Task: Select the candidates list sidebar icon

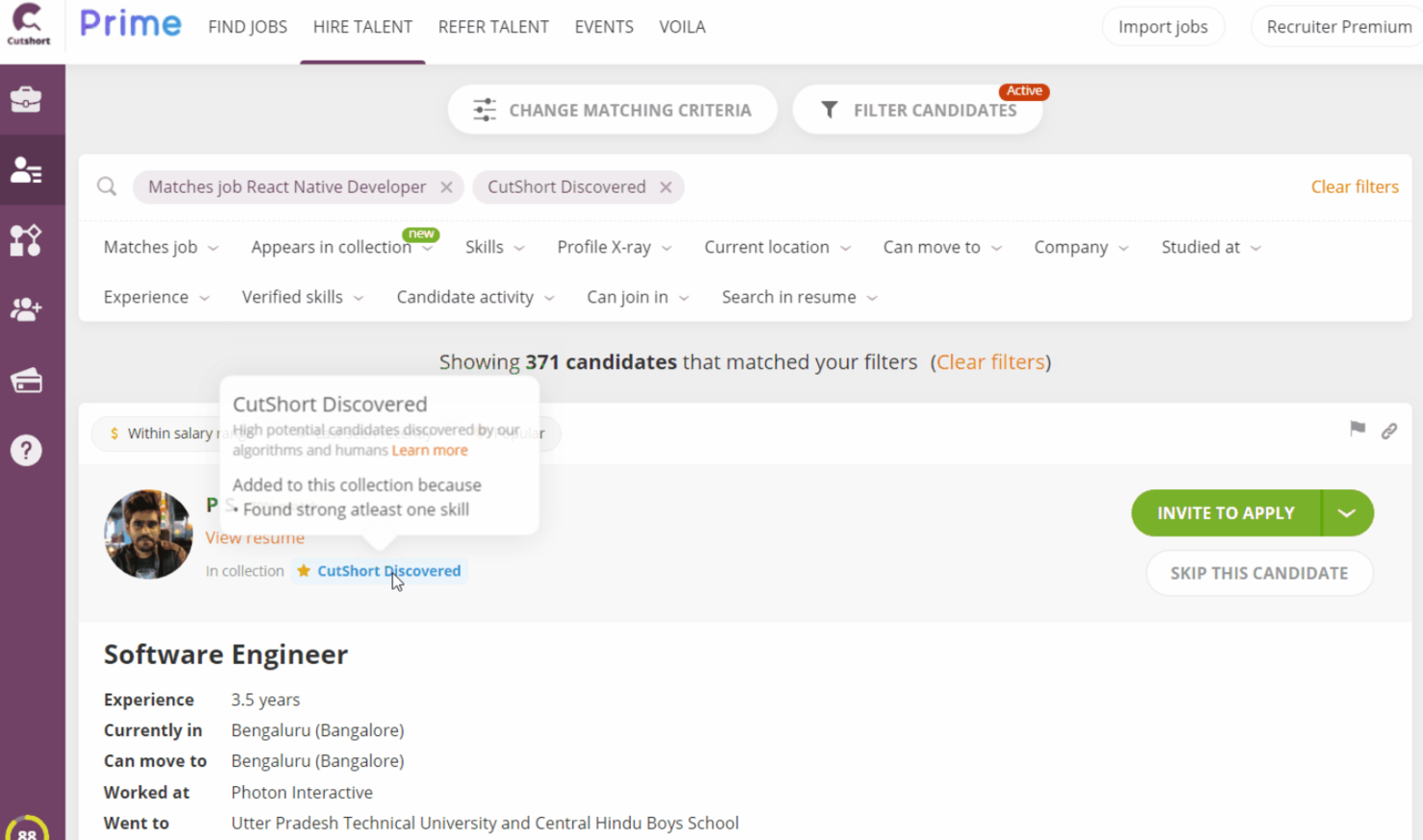Action: (x=26, y=170)
